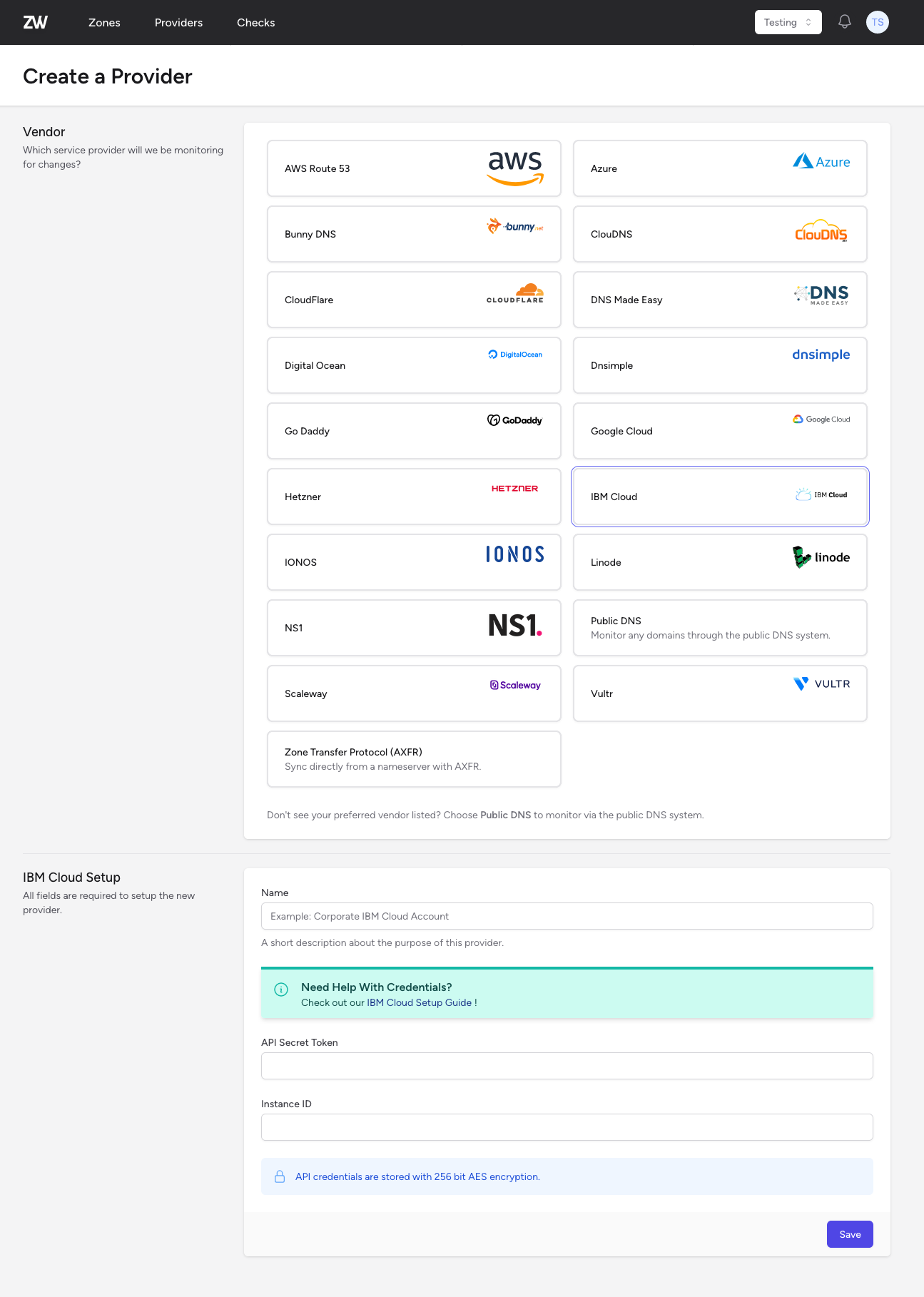The image size is (924, 1297).
Task: Select NS1 vendor label
Action: coord(293,628)
